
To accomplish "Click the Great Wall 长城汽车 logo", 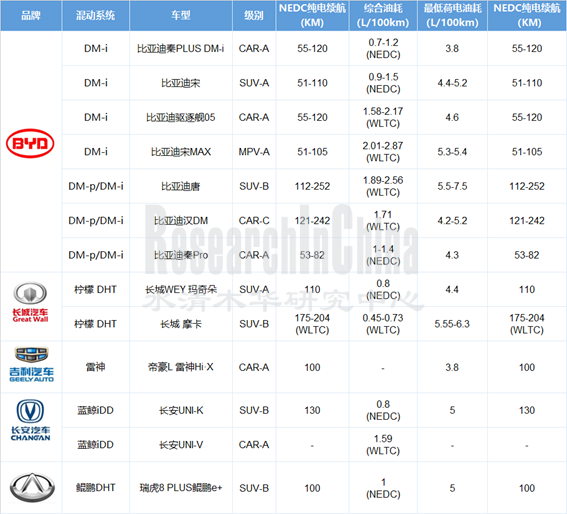I will (30, 302).
